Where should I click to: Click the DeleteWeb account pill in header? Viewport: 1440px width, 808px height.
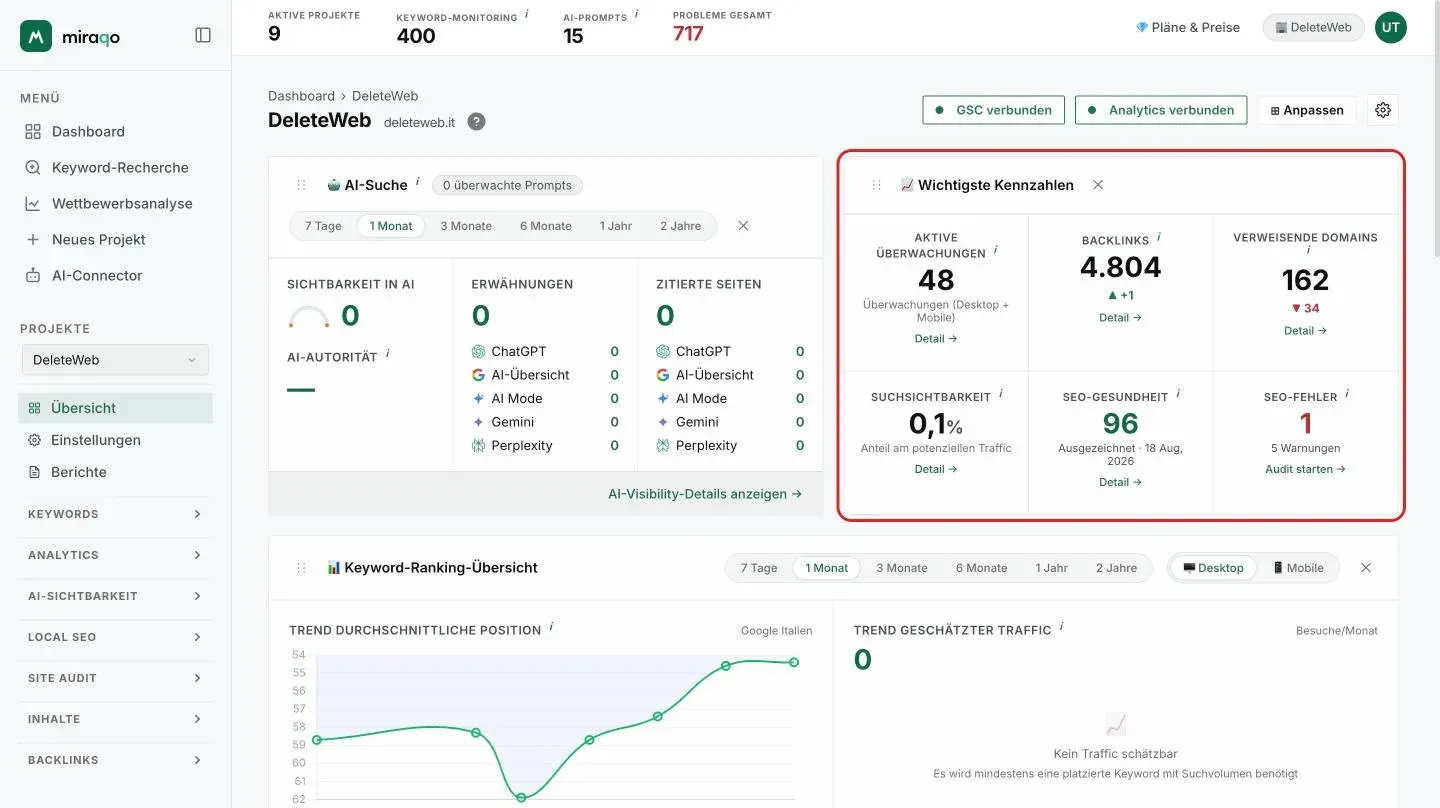click(1313, 27)
